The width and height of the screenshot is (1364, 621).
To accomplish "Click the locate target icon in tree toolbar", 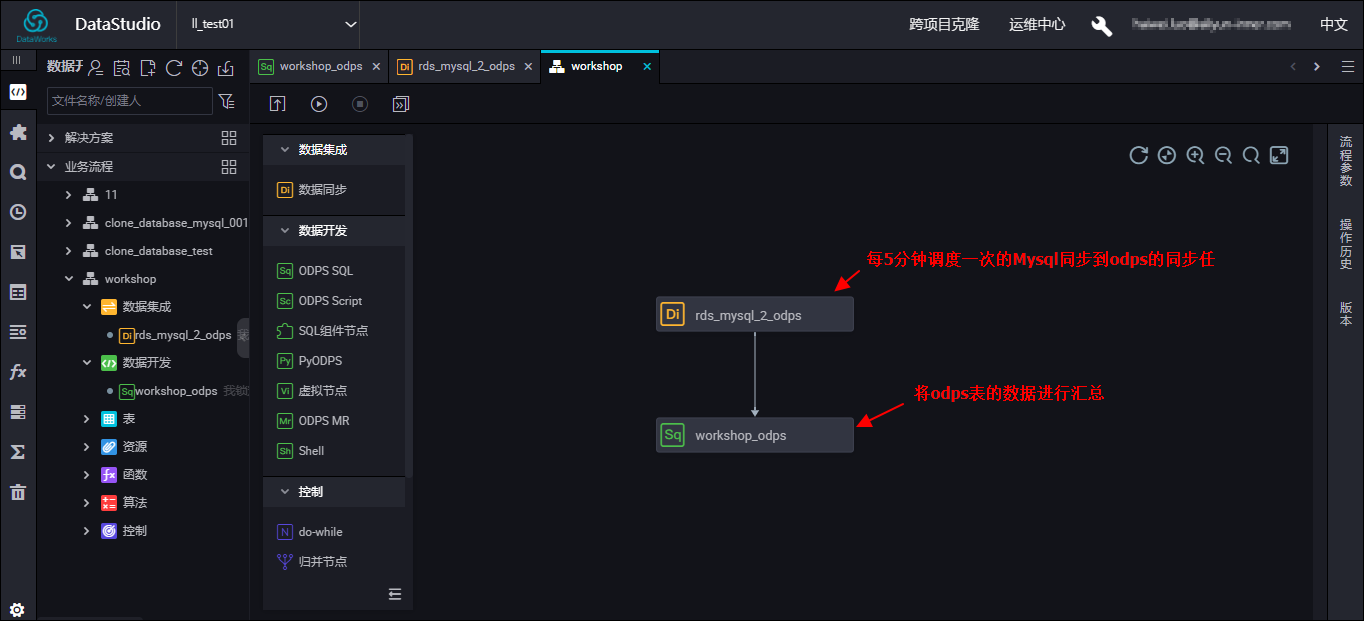I will (200, 68).
